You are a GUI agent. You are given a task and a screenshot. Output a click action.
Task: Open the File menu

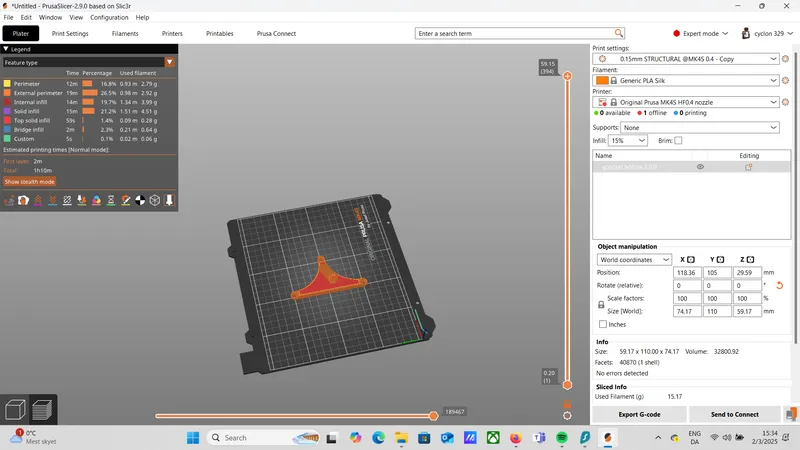point(9,17)
